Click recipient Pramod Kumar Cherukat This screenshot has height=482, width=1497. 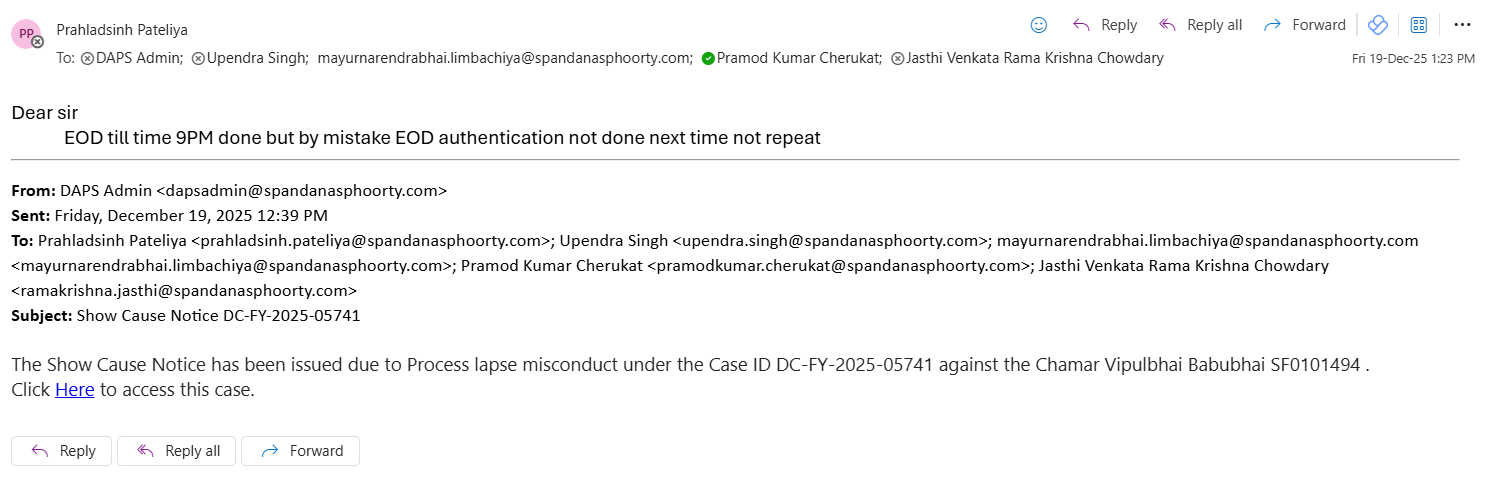(x=799, y=58)
